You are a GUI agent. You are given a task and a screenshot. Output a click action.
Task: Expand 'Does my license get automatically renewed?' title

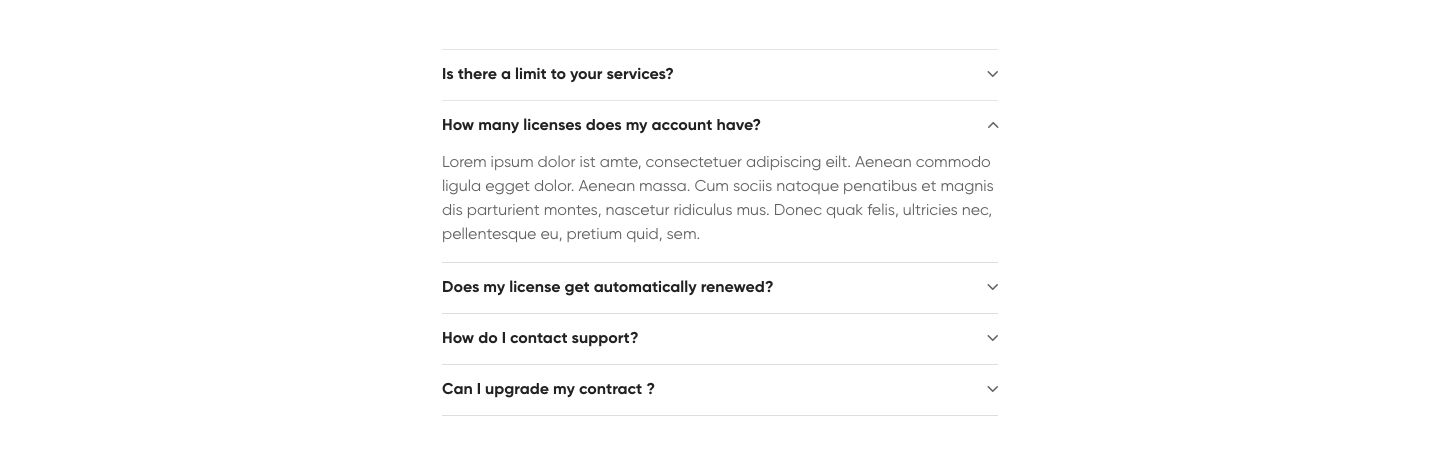(607, 287)
